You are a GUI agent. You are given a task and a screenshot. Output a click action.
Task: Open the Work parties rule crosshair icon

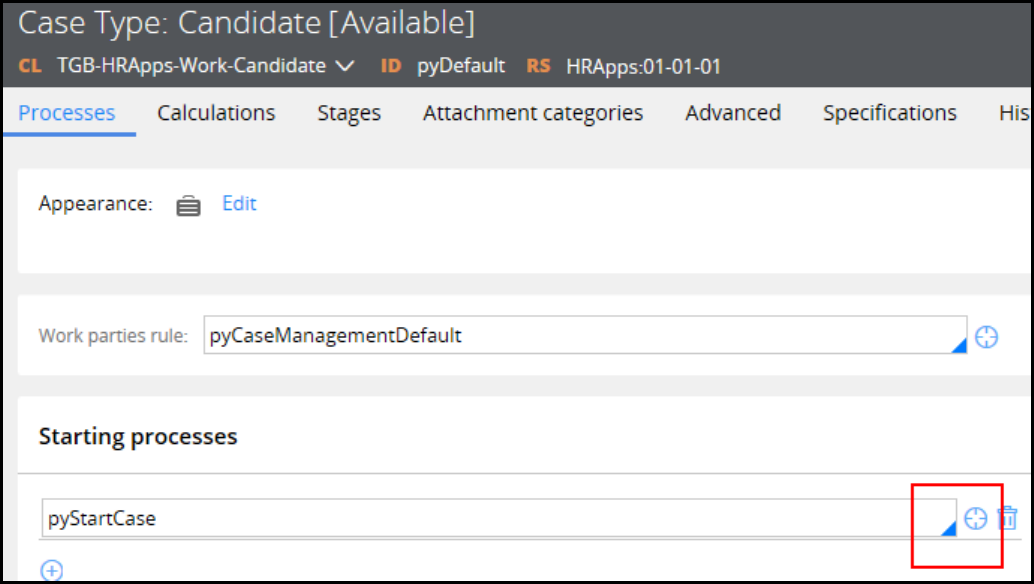pos(986,337)
